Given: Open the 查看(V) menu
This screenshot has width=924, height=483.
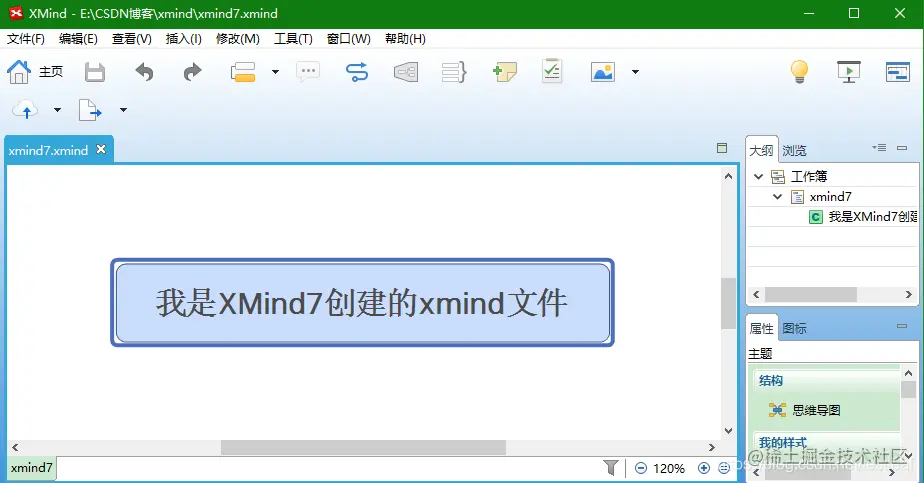Looking at the screenshot, I should coord(132,39).
